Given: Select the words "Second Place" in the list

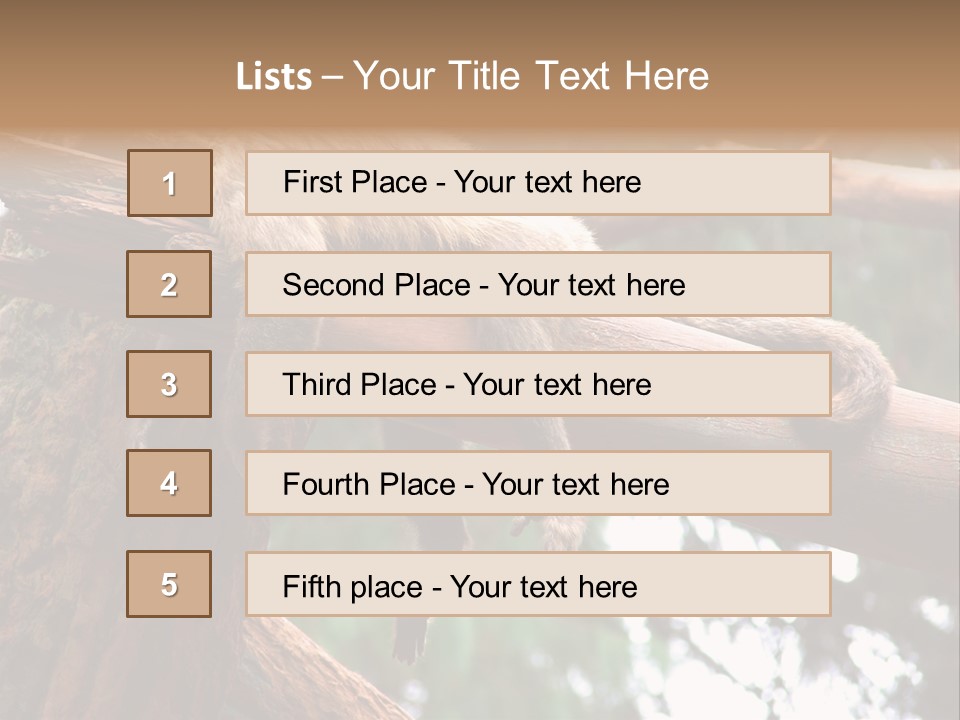Looking at the screenshot, I should click(376, 285).
